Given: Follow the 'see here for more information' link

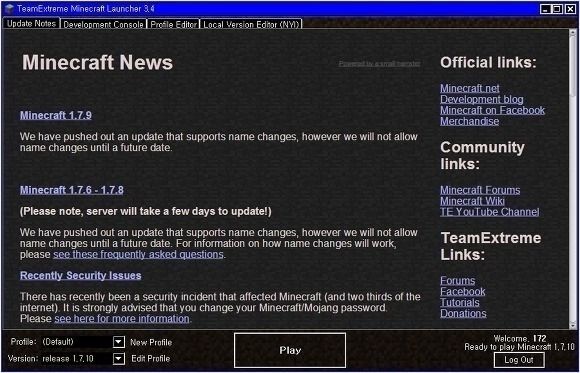Looking at the screenshot, I should 122,319.
